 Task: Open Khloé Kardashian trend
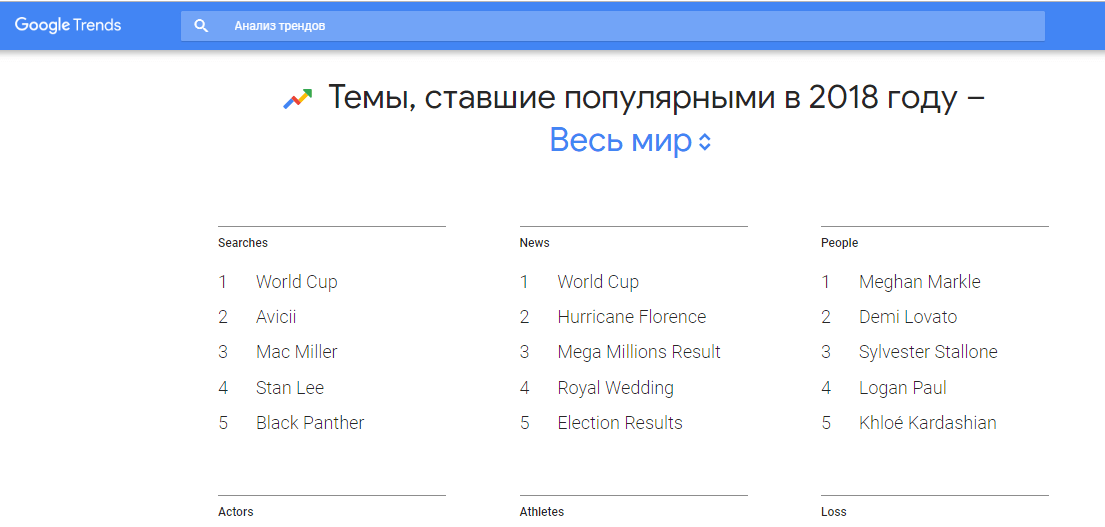click(x=927, y=423)
